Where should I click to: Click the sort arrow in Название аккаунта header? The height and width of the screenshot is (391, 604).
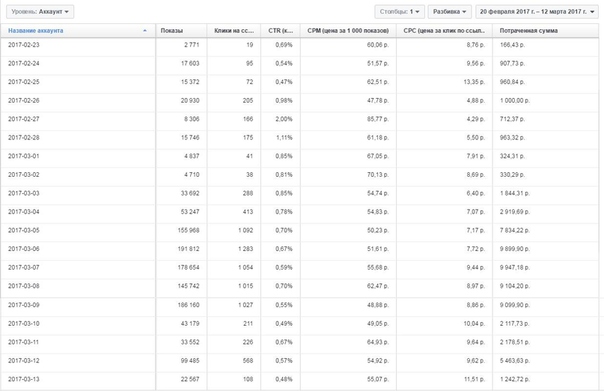(x=145, y=30)
